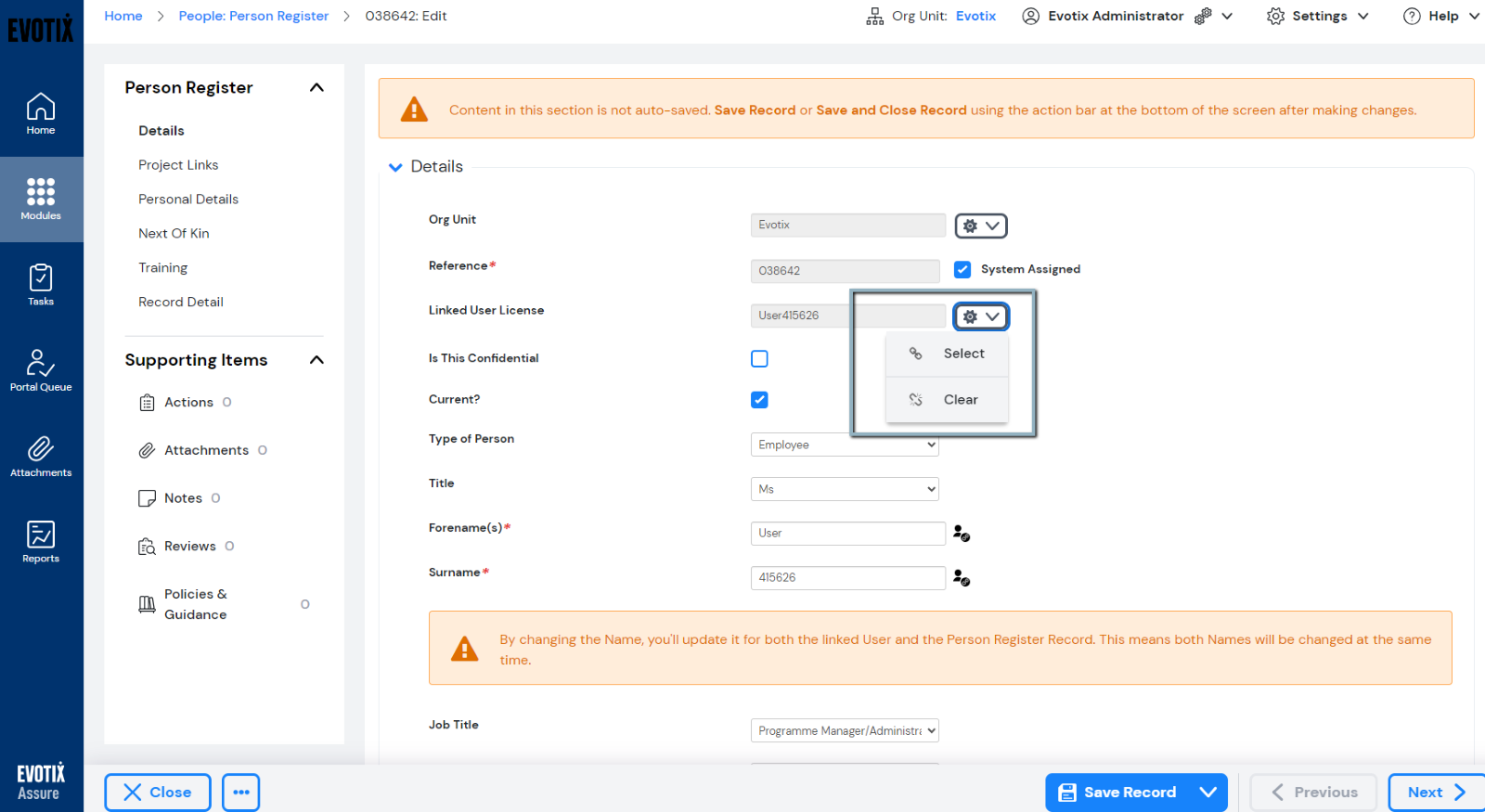The image size is (1485, 812).
Task: Follow People: Person Register breadcrumb link
Action: (253, 16)
